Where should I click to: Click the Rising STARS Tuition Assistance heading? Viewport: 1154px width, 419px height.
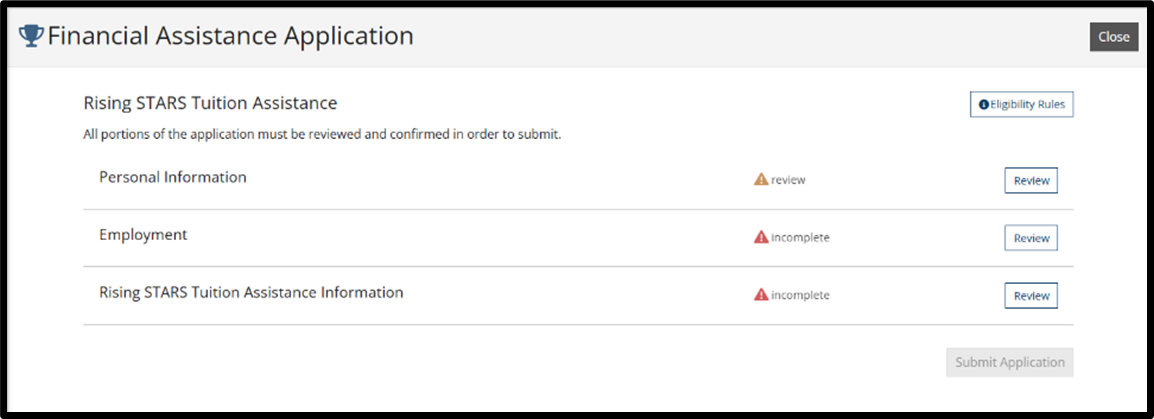210,103
